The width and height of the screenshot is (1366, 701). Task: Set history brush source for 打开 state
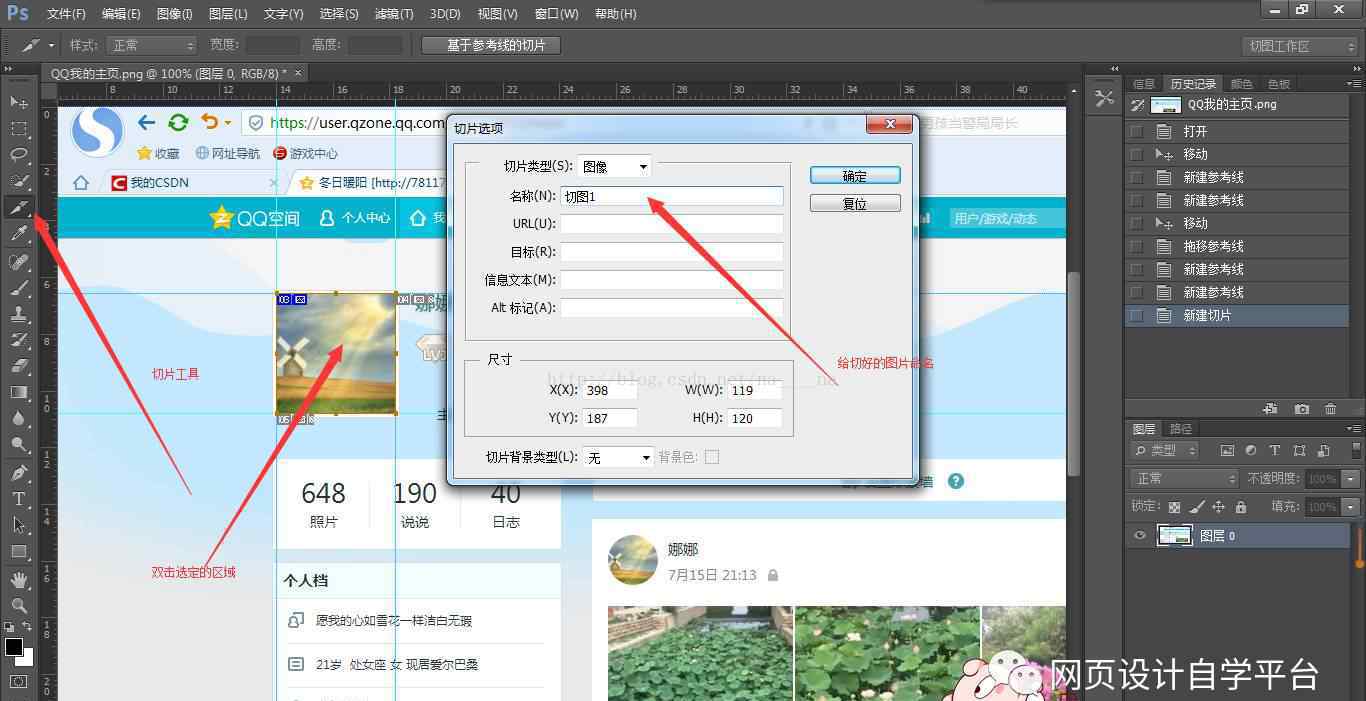click(x=1136, y=131)
